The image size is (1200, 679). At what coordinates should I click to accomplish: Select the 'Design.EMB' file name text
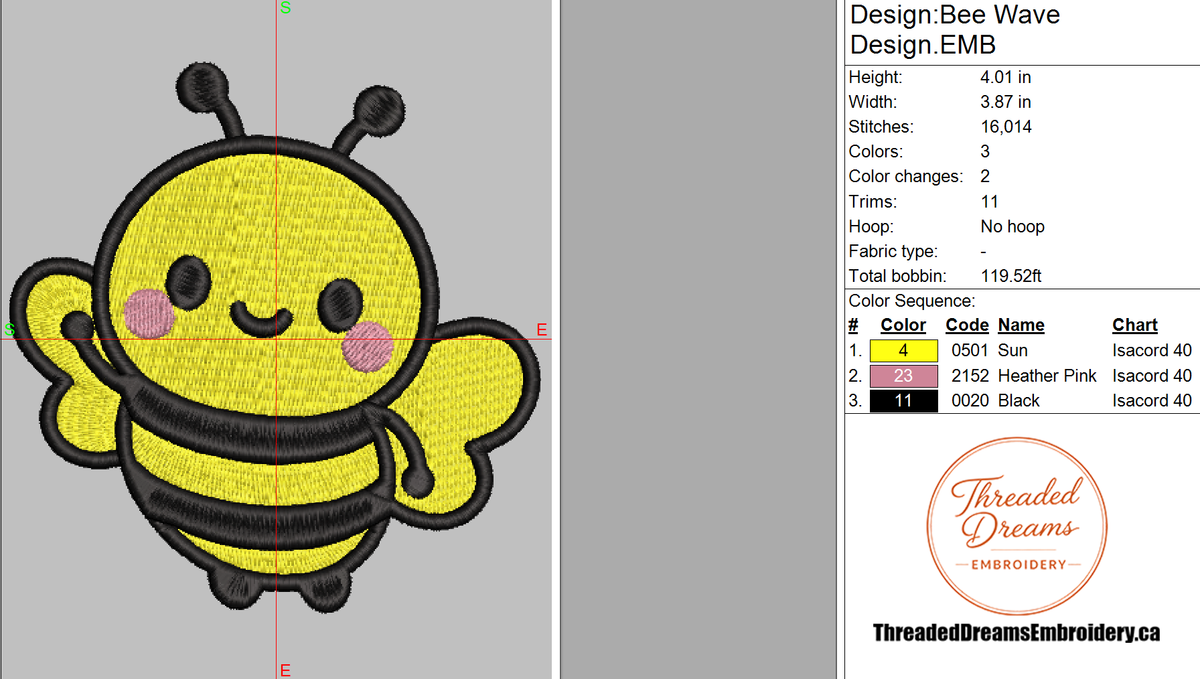click(x=922, y=45)
